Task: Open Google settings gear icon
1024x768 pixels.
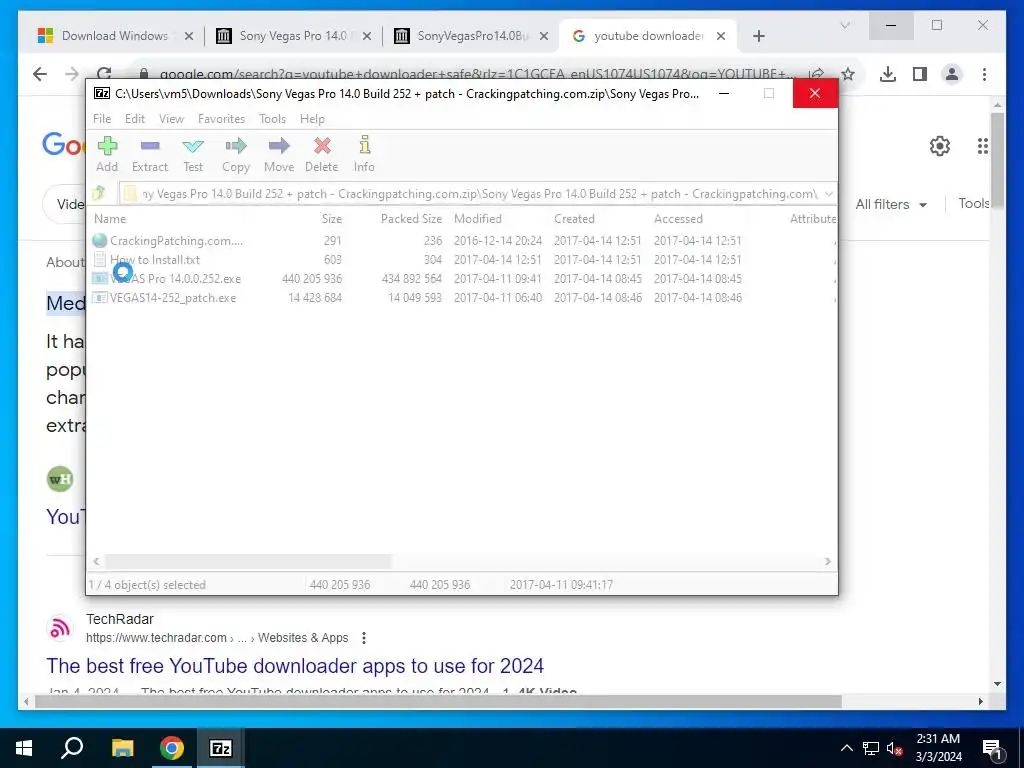Action: tap(940, 146)
